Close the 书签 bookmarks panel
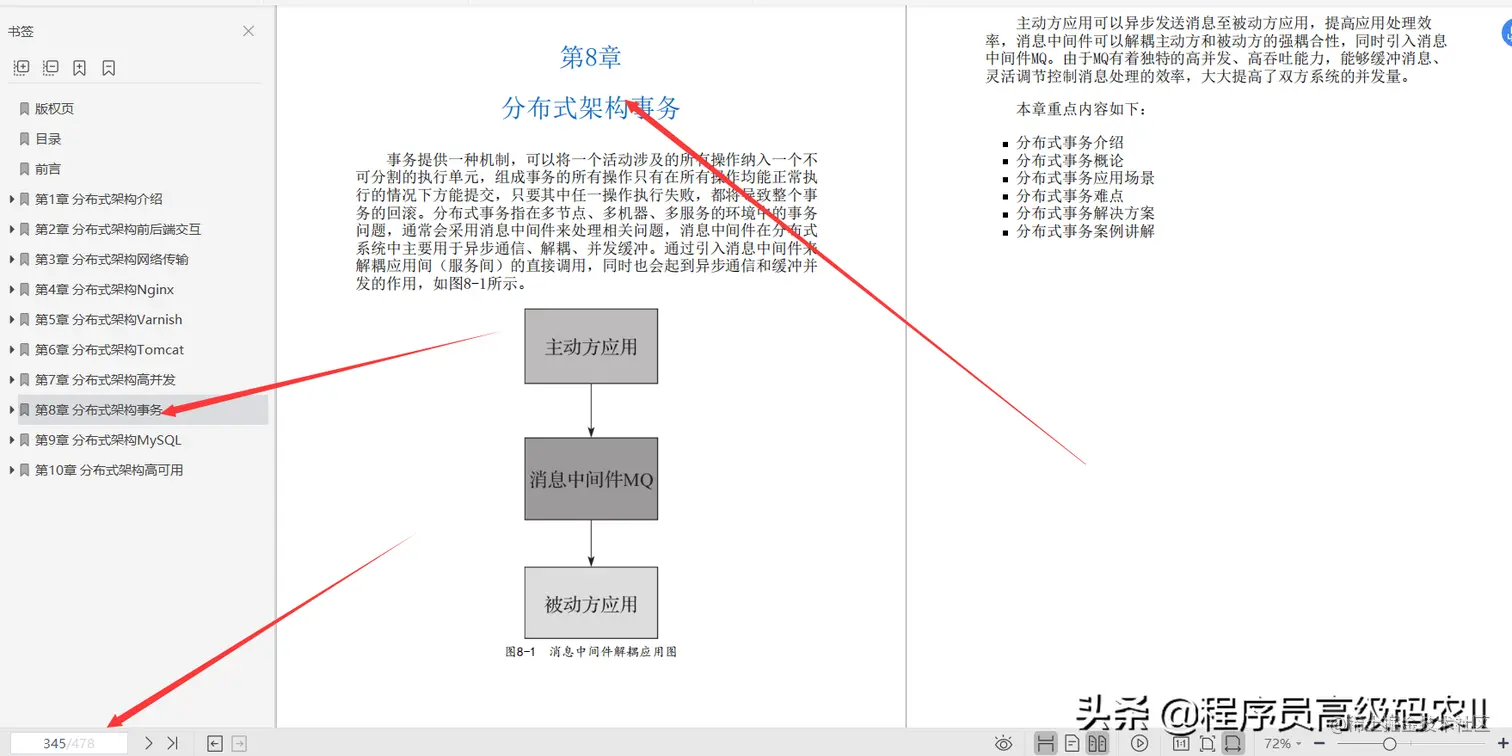 tap(249, 31)
